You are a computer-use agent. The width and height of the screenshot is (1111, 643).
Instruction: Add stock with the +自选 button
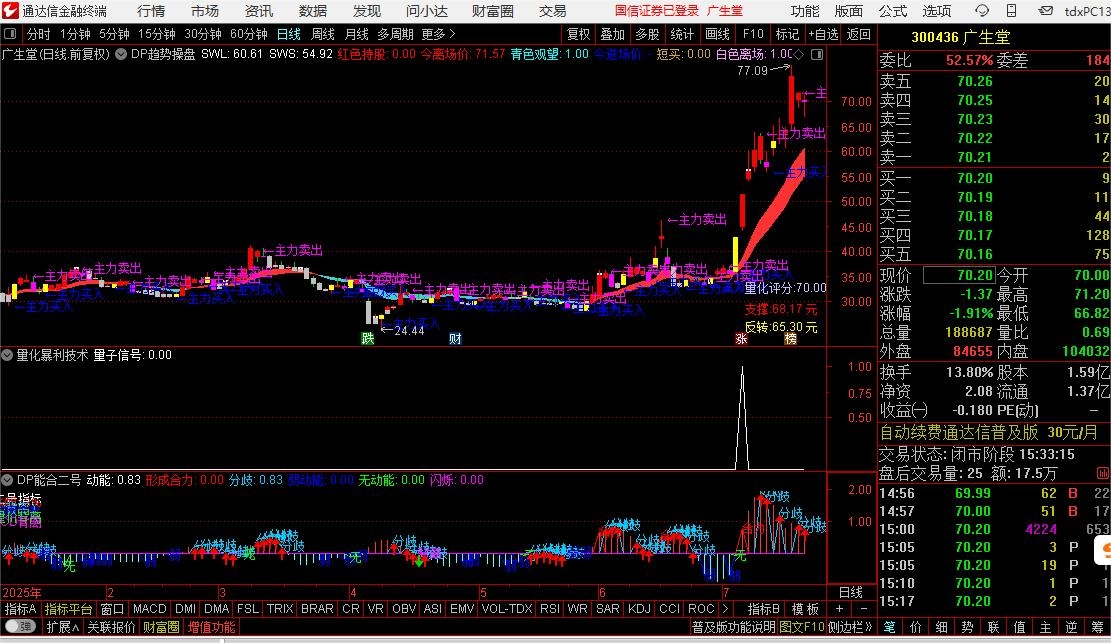pyautogui.click(x=823, y=34)
